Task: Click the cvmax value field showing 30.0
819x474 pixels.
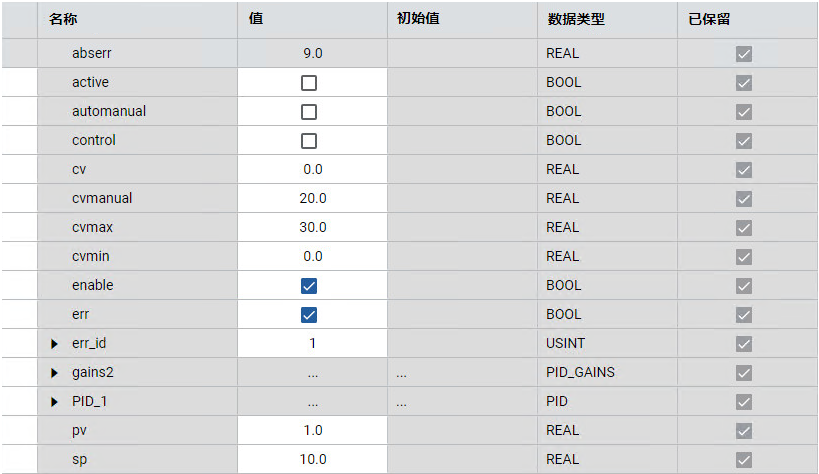Action: pos(312,227)
